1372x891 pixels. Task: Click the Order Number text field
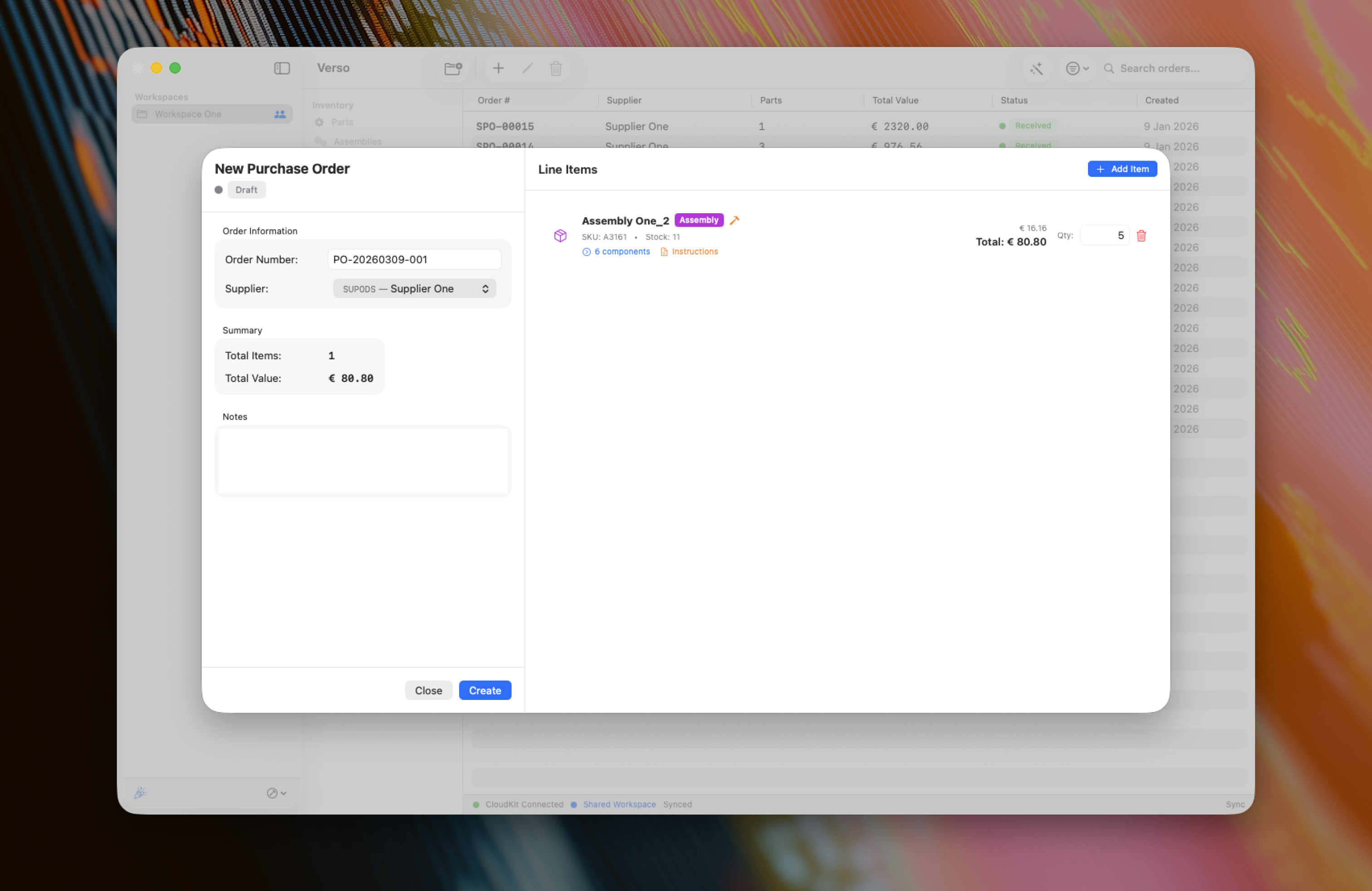click(x=414, y=259)
